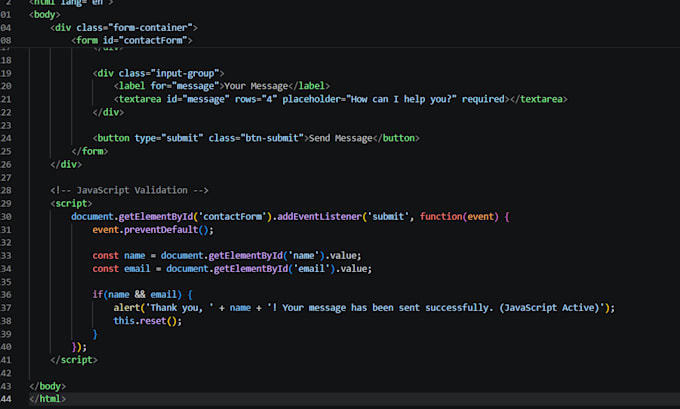Viewport: 680px width, 409px height.
Task: Click the "const name" declaration on line 33
Action: (119, 255)
